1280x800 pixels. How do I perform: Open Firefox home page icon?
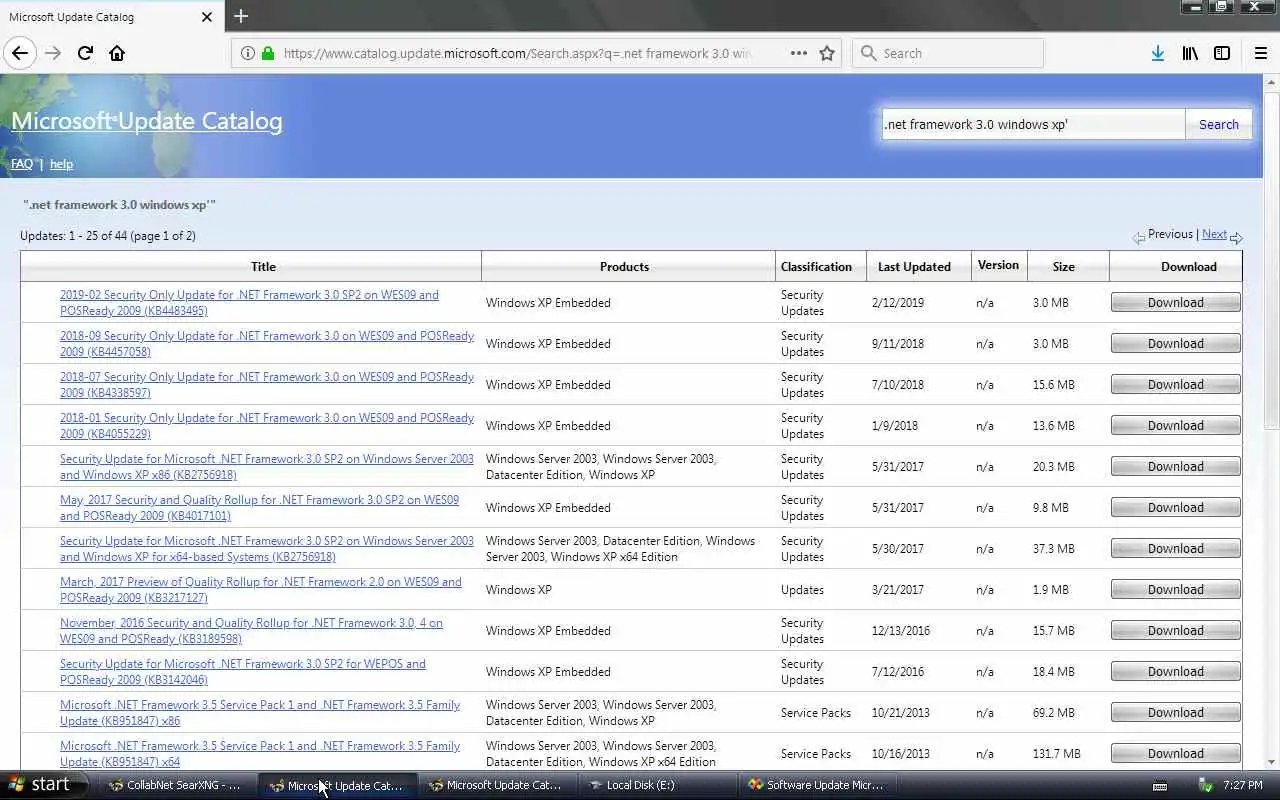pos(117,53)
